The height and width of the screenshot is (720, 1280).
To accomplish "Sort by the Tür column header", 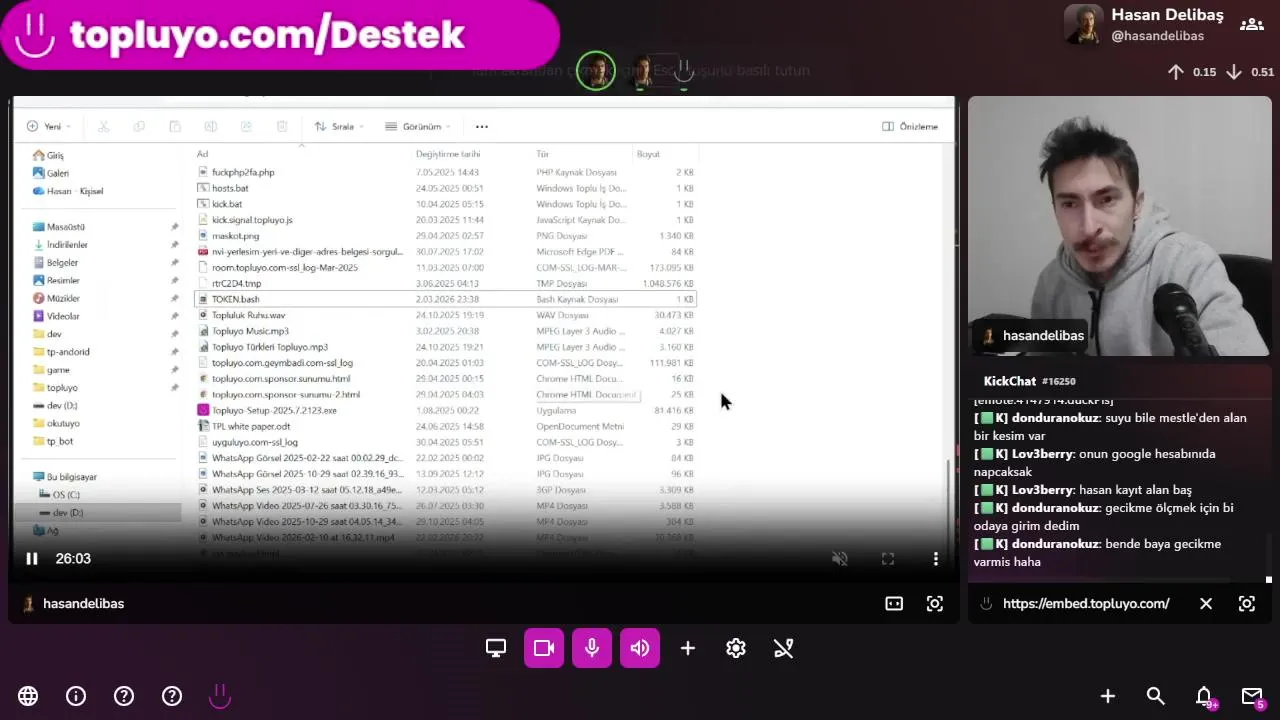I will click(543, 154).
